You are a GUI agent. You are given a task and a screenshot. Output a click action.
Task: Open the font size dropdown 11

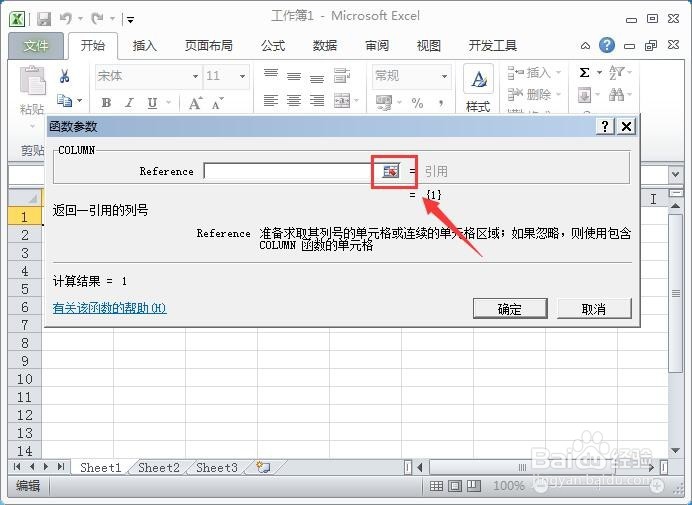point(242,76)
